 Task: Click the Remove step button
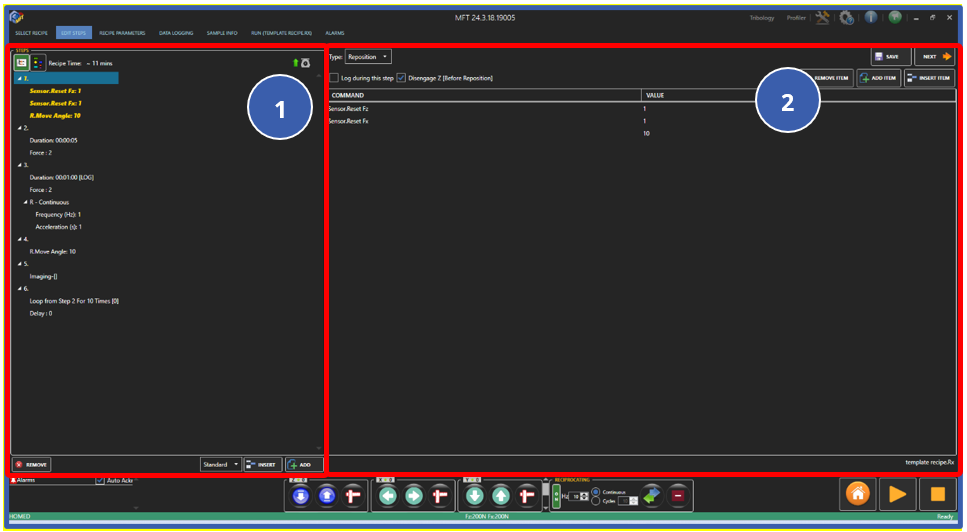coord(31,465)
